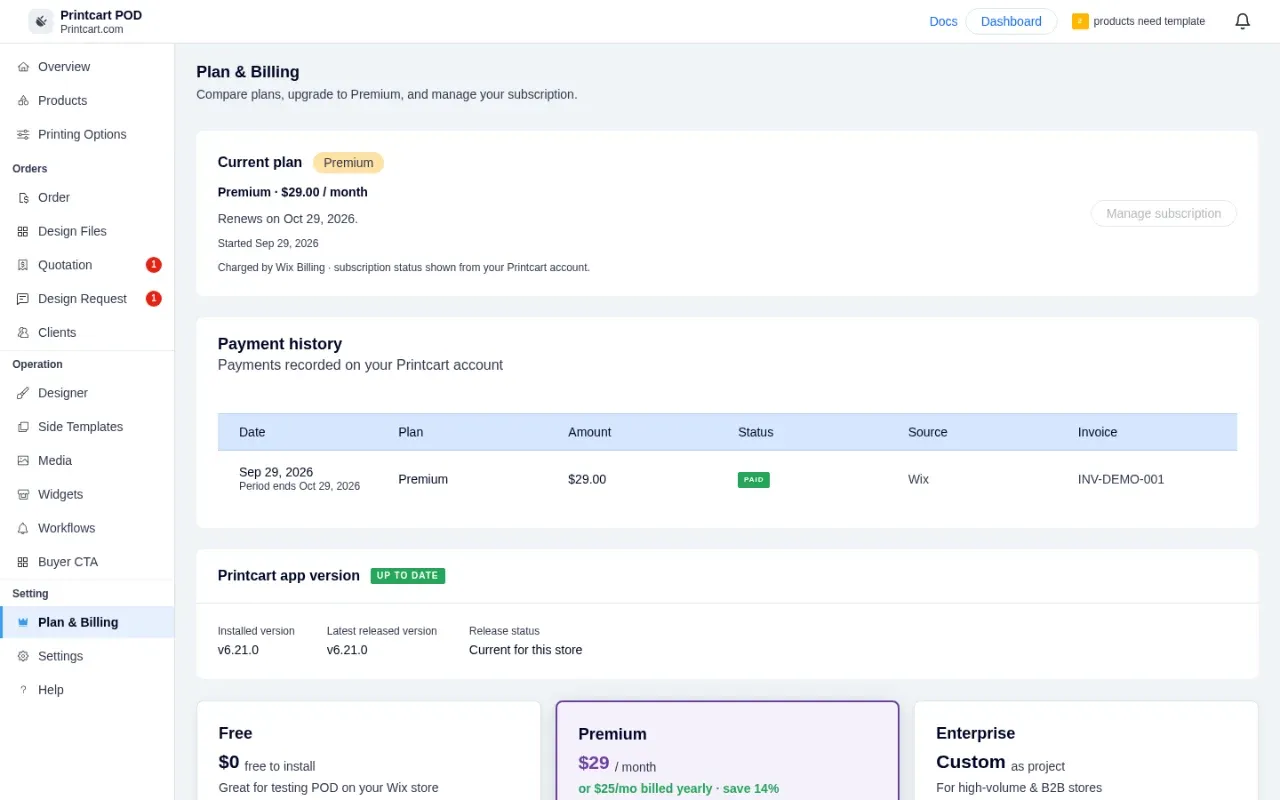Image resolution: width=1280 pixels, height=800 pixels.
Task: Click the Design Files grid icon
Action: (x=23, y=232)
